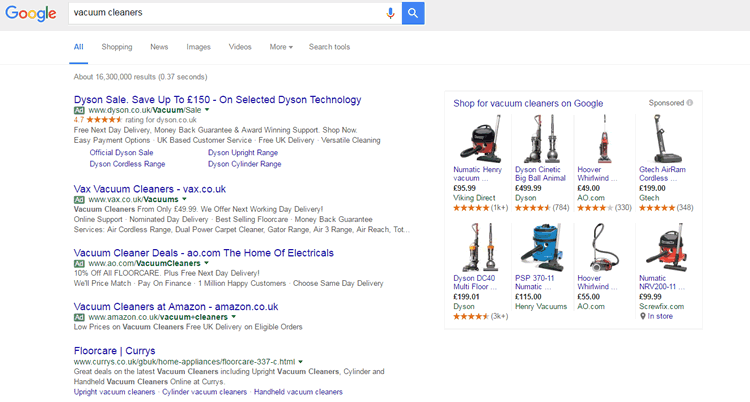Select Gtech AirRam Cordless product image

pyautogui.click(x=664, y=138)
